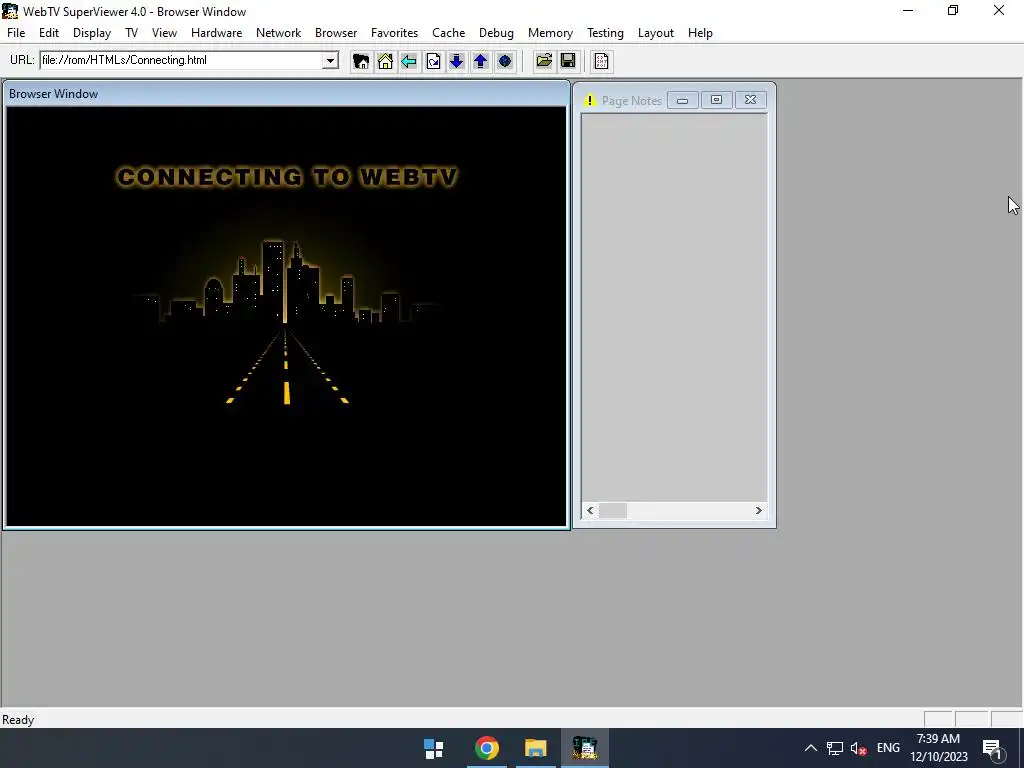
Task: Open the Debug menu
Action: click(496, 33)
